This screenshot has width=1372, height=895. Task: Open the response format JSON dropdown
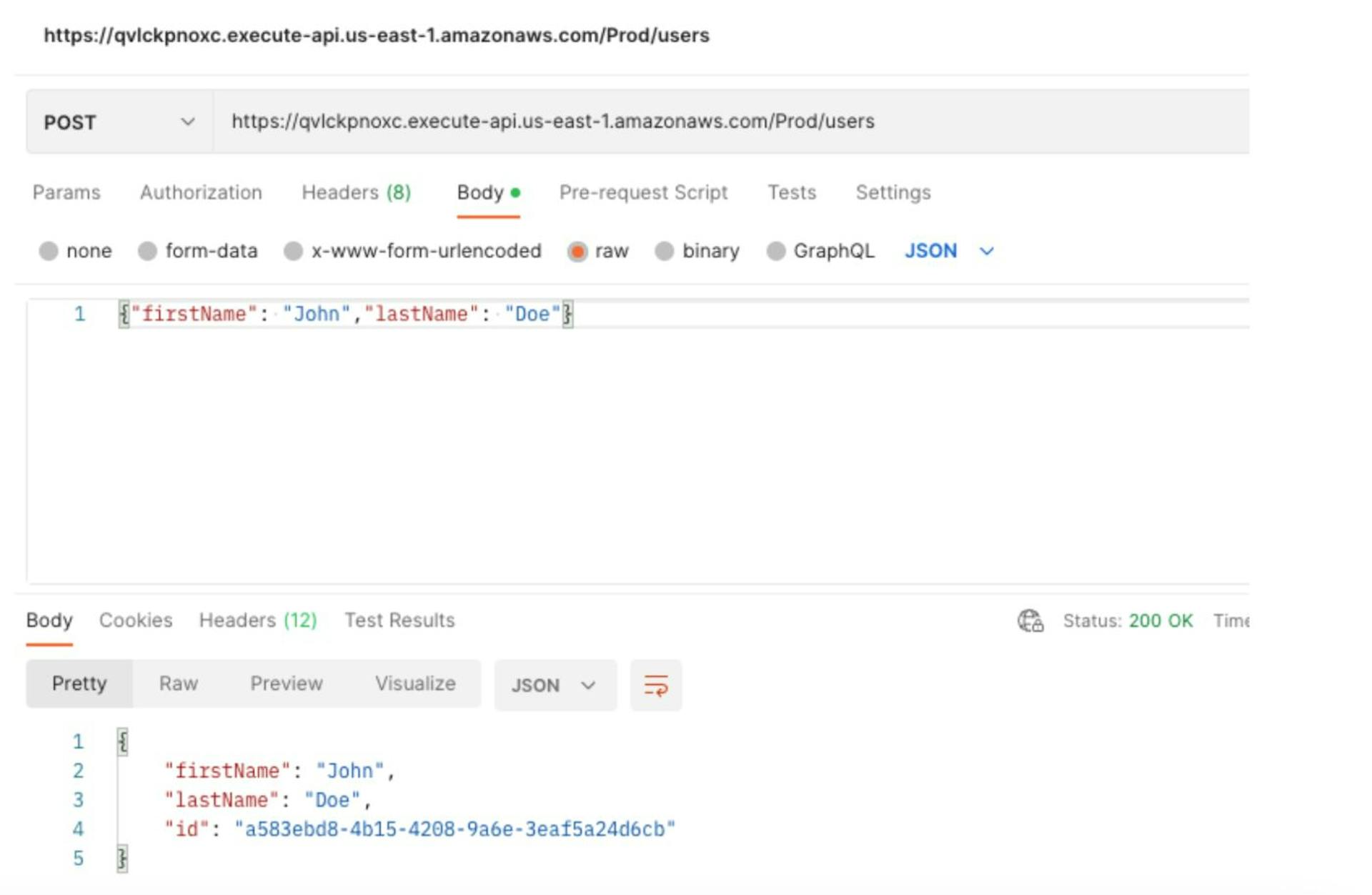(x=554, y=685)
